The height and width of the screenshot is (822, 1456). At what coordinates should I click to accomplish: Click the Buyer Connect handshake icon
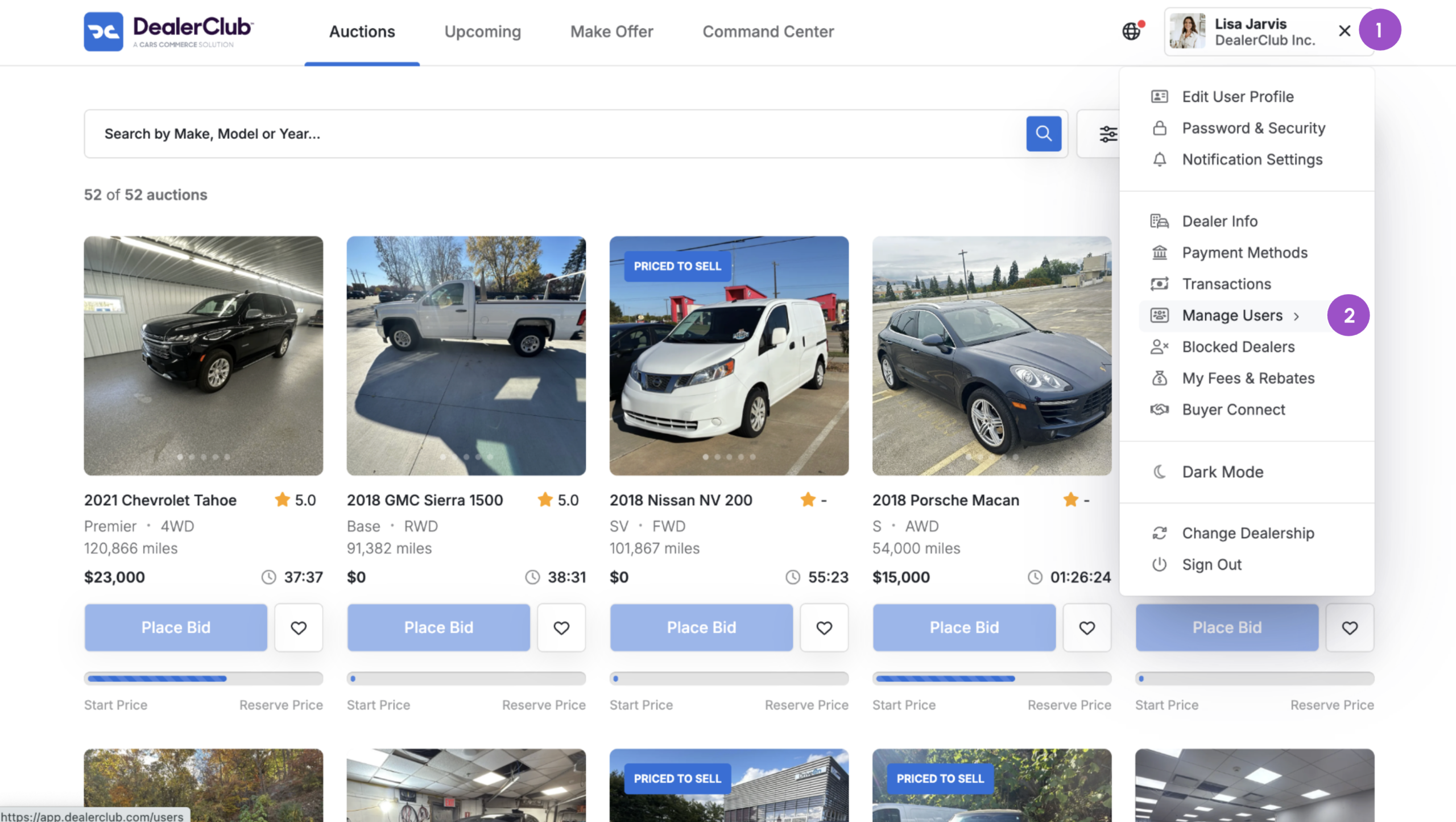(x=1159, y=410)
